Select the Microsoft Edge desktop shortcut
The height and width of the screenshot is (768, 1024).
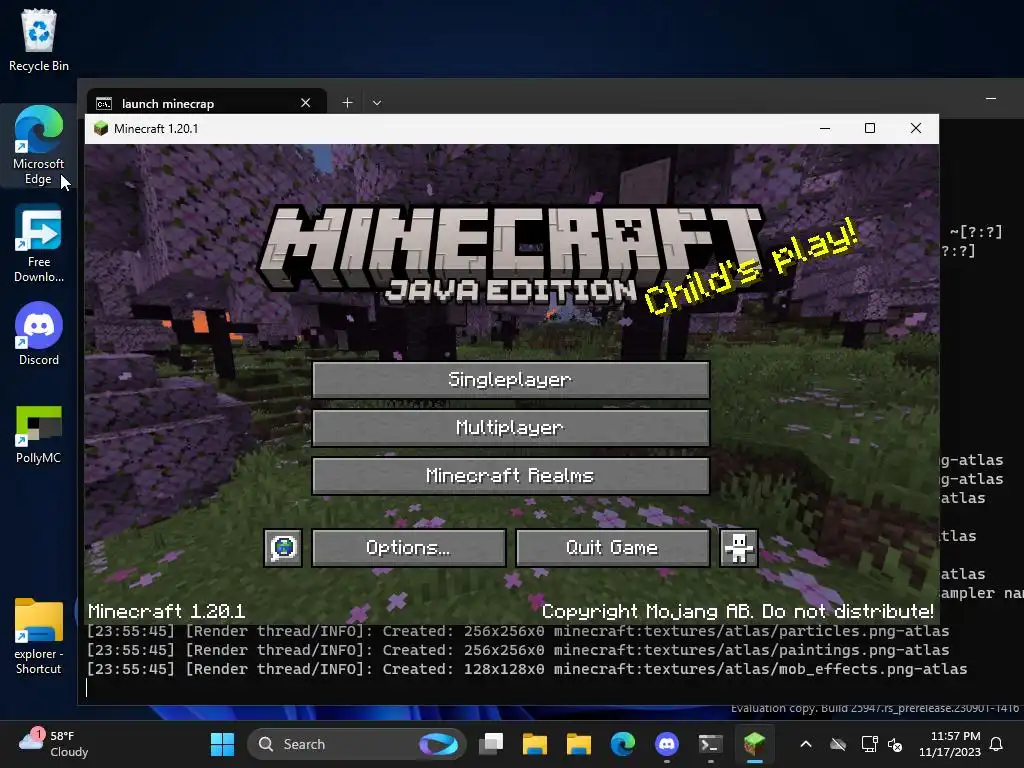pyautogui.click(x=39, y=145)
